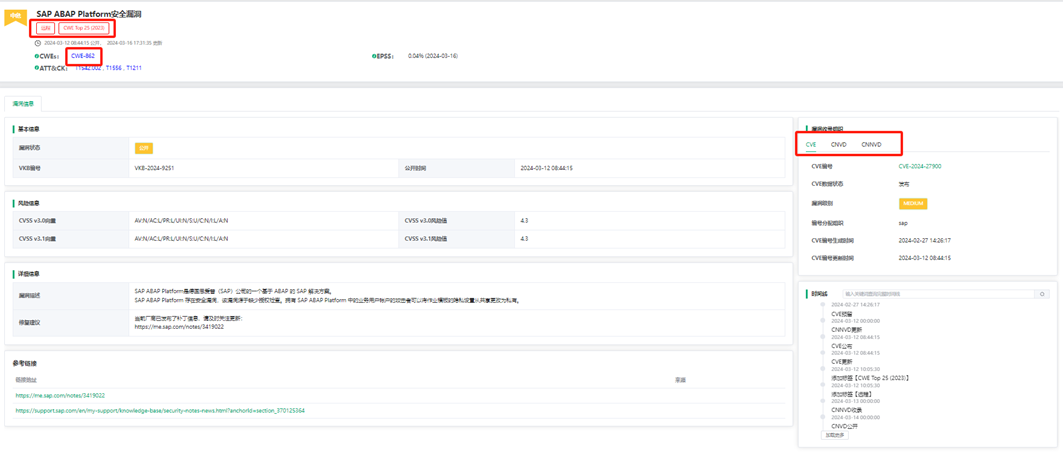Open the CVE-2024-27900 link

pos(920,166)
